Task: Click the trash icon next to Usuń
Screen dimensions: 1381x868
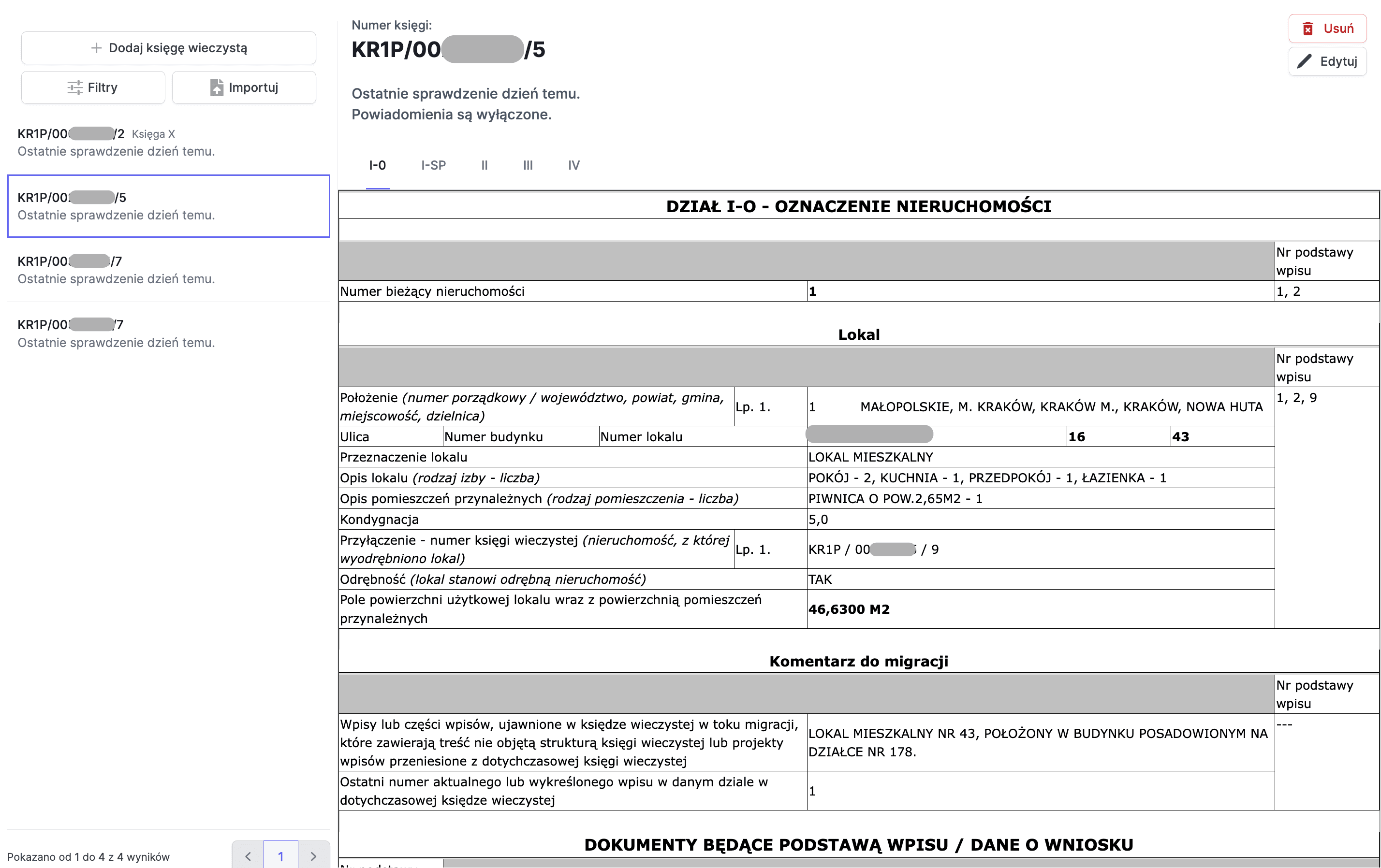Action: click(x=1309, y=28)
